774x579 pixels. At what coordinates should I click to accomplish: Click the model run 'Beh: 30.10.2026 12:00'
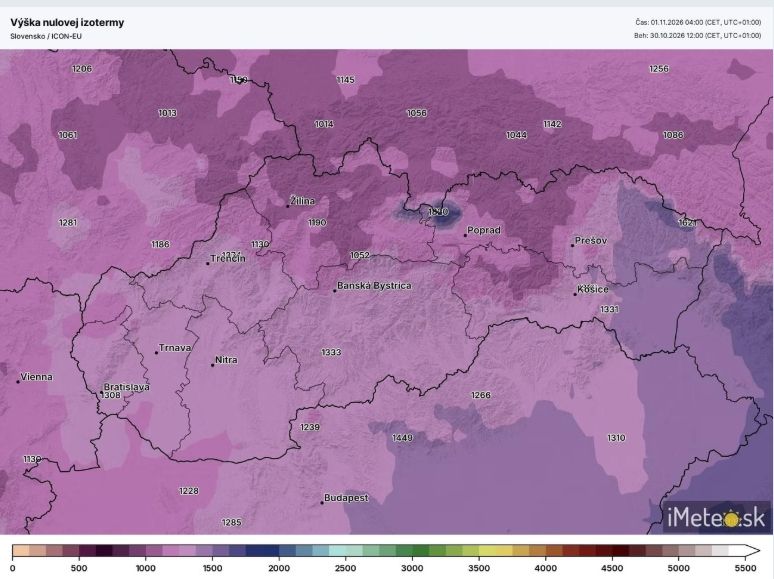pos(668,36)
